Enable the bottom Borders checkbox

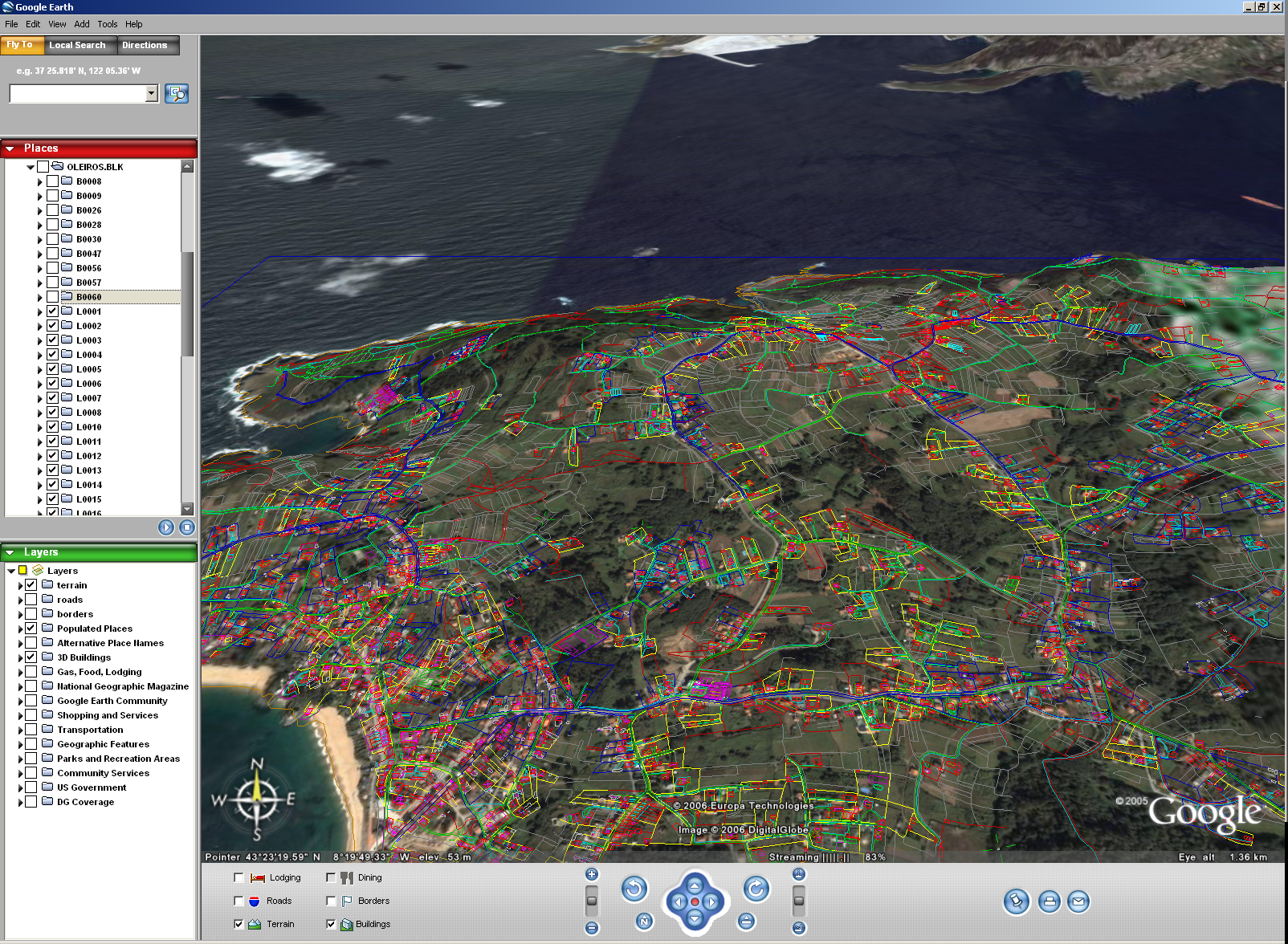point(331,901)
